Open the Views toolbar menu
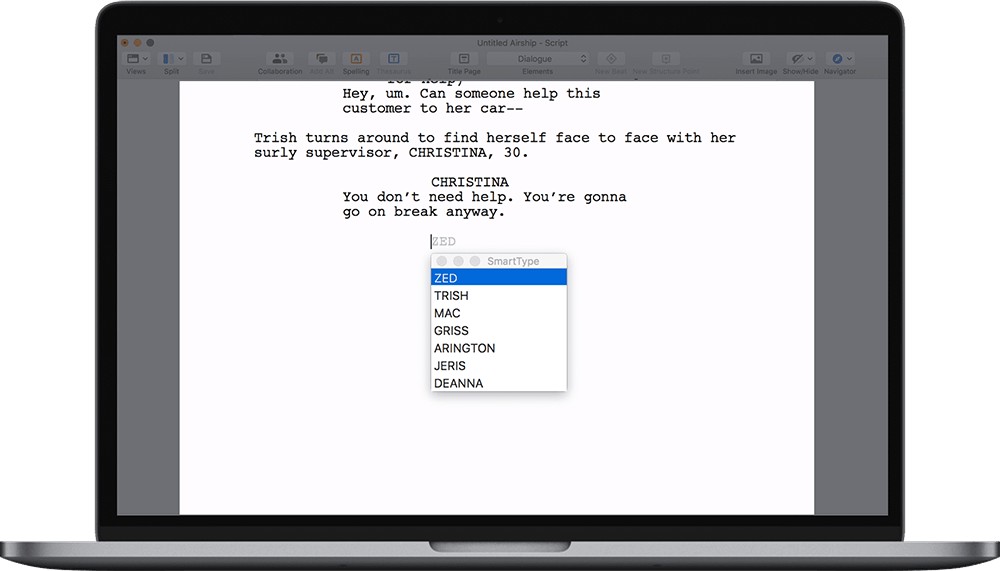Screen dimensions: 1000x571 pos(136,59)
